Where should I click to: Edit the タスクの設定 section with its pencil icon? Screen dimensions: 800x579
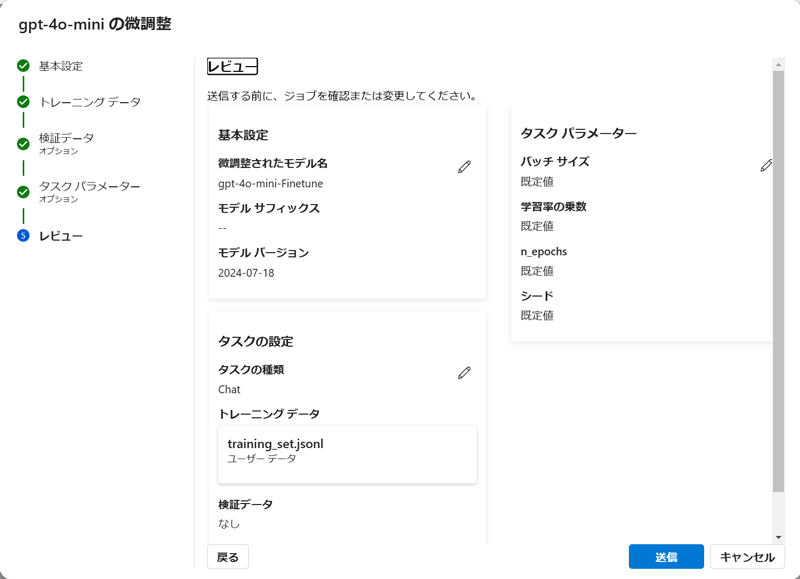click(x=464, y=373)
